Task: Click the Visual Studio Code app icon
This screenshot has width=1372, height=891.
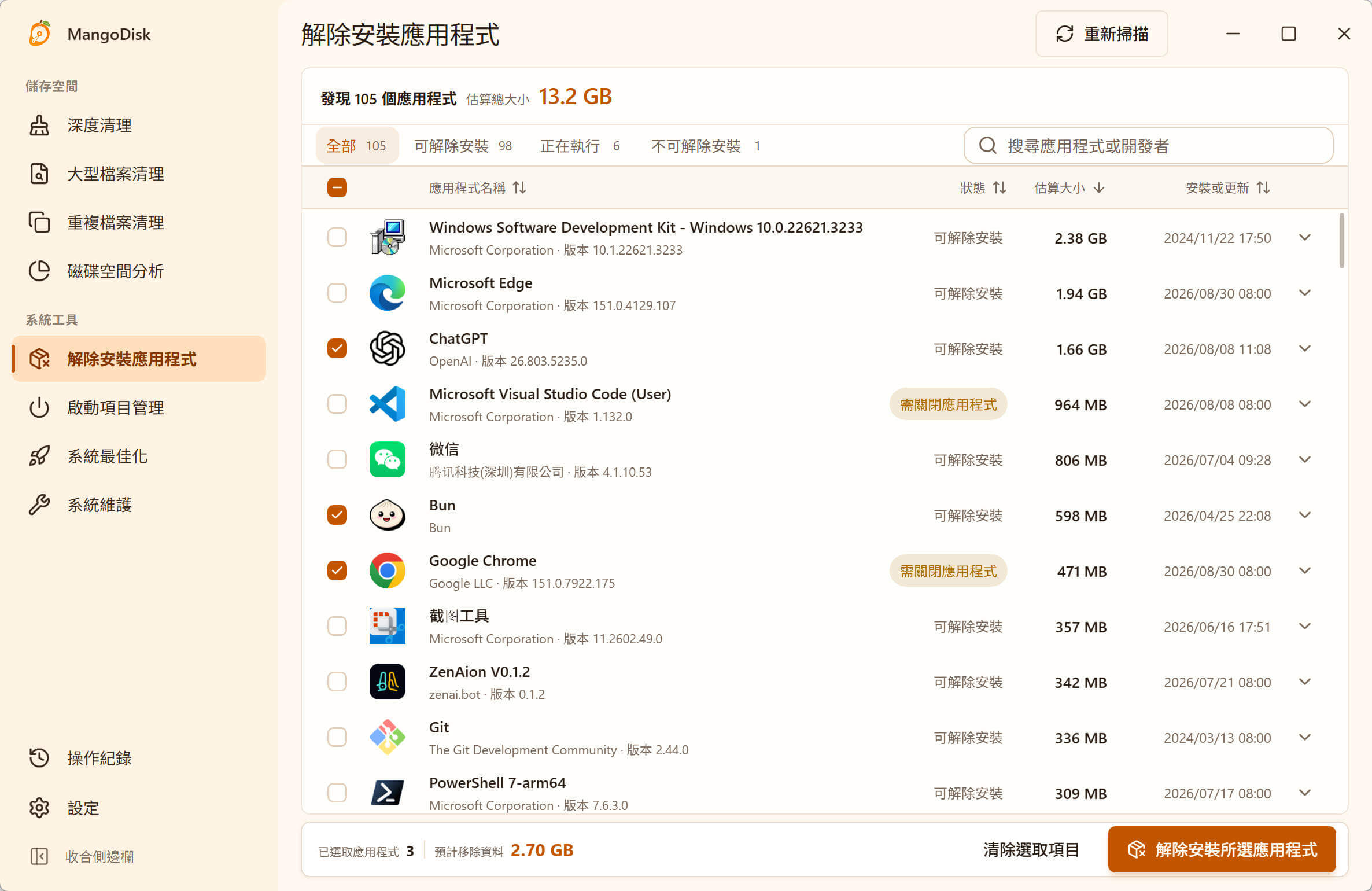Action: [388, 404]
